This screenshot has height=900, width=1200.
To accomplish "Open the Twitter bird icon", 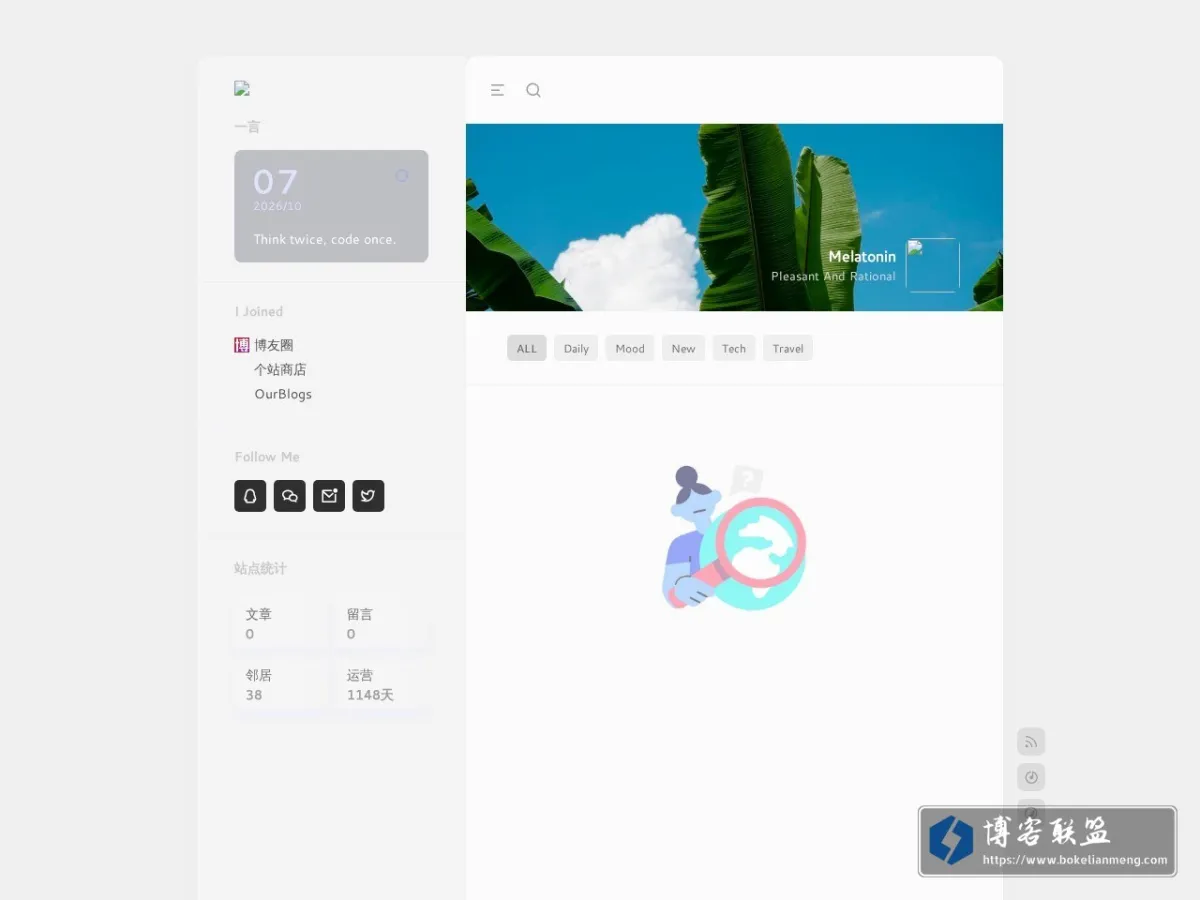I will (368, 496).
